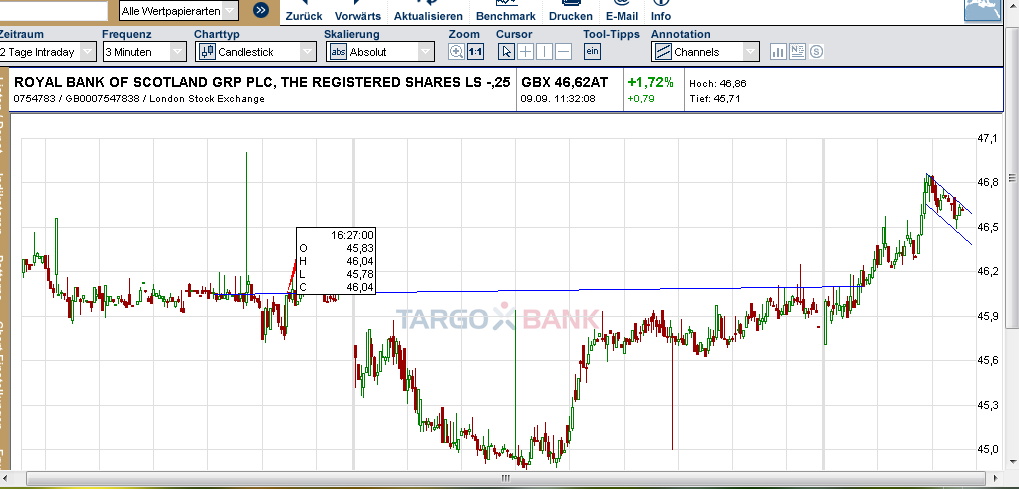Click the round S symbol icon

(816, 52)
